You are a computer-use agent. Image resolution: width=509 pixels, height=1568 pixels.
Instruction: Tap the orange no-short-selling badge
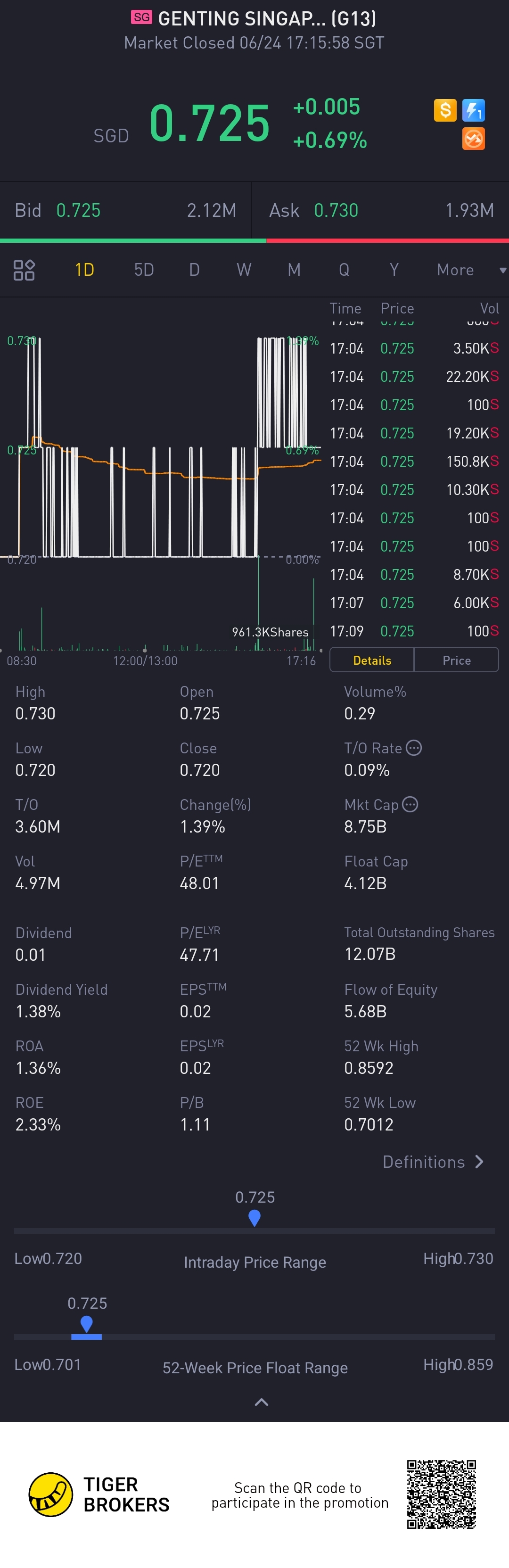[473, 139]
